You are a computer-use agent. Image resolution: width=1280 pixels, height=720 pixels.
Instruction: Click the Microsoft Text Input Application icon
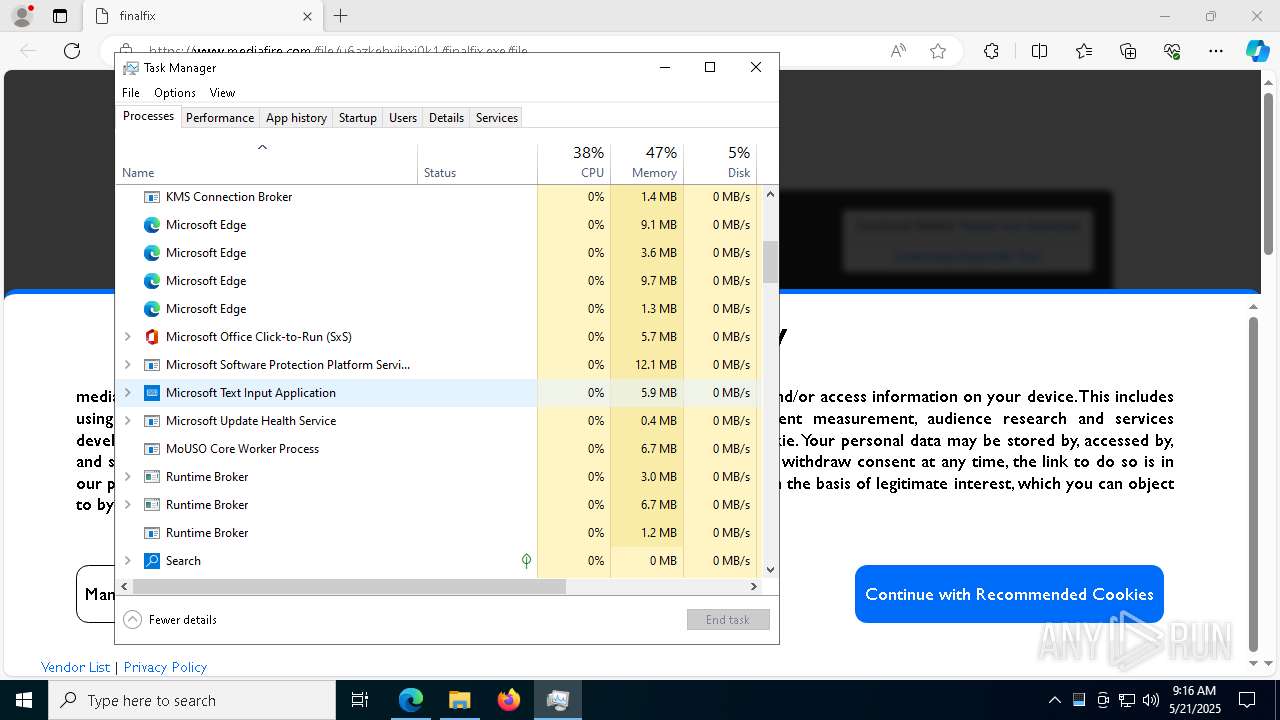point(152,393)
